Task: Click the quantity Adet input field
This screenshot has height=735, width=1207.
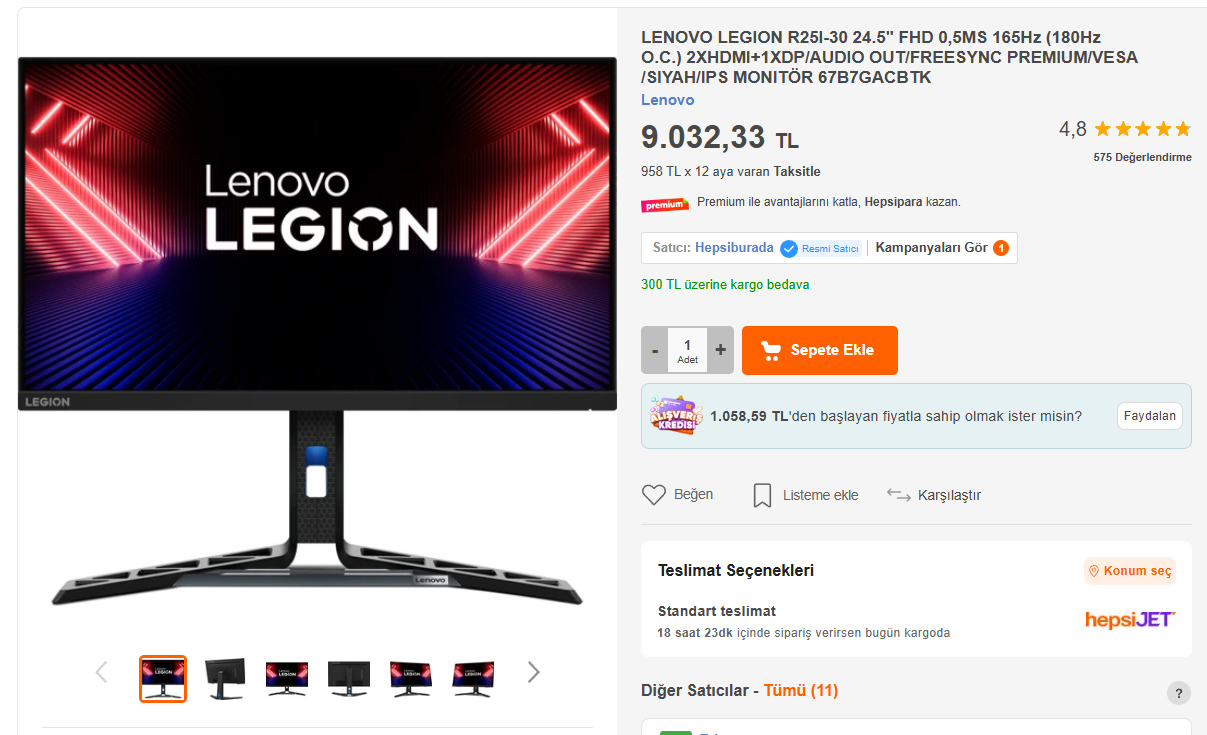Action: tap(688, 350)
